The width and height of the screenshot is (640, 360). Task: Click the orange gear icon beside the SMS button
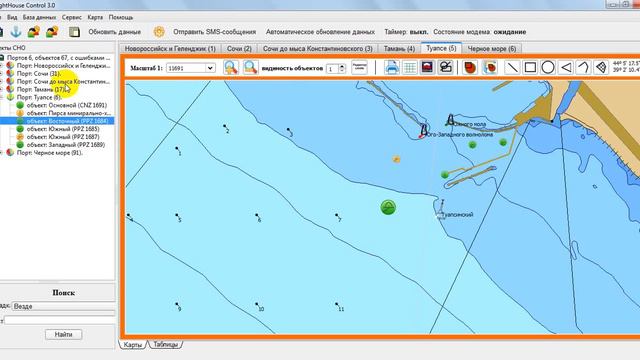click(x=159, y=32)
